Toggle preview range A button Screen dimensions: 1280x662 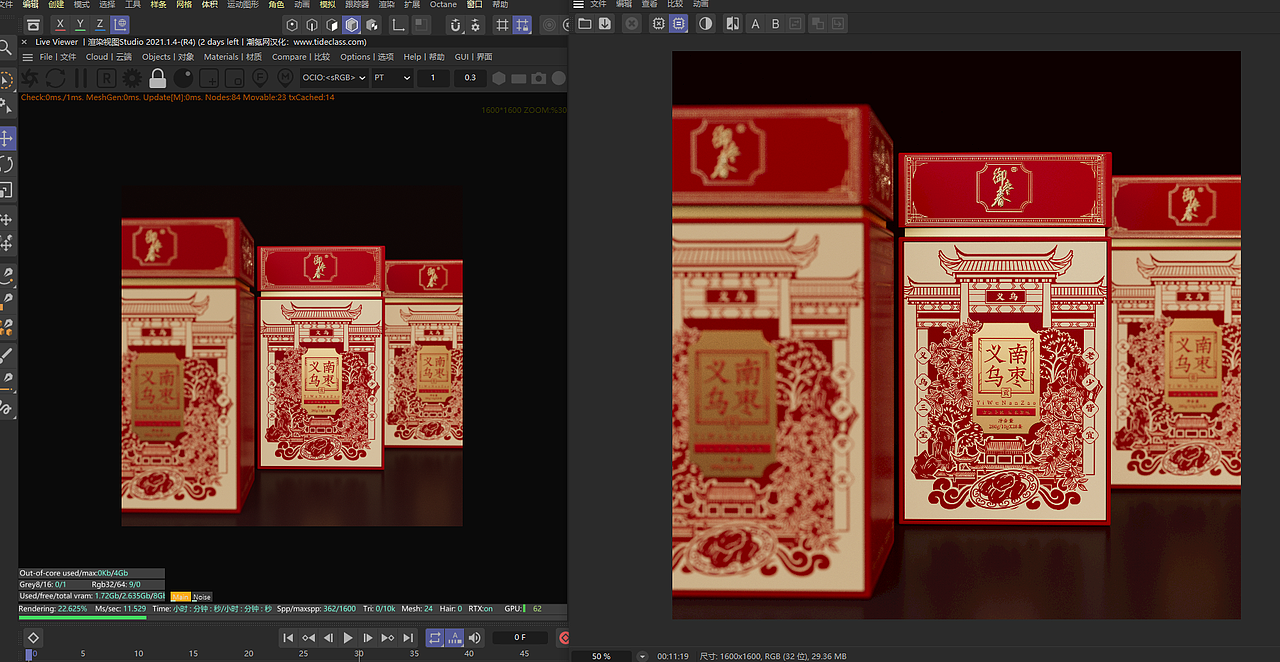pos(454,637)
